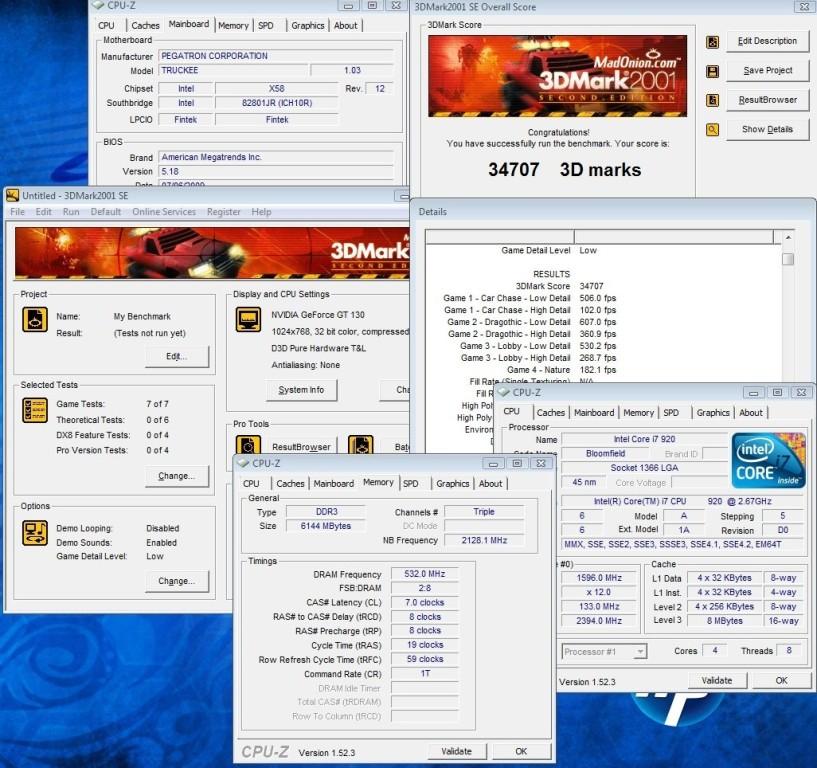
Task: Open the Default menu in 3DMark2001 SE
Action: [x=106, y=212]
